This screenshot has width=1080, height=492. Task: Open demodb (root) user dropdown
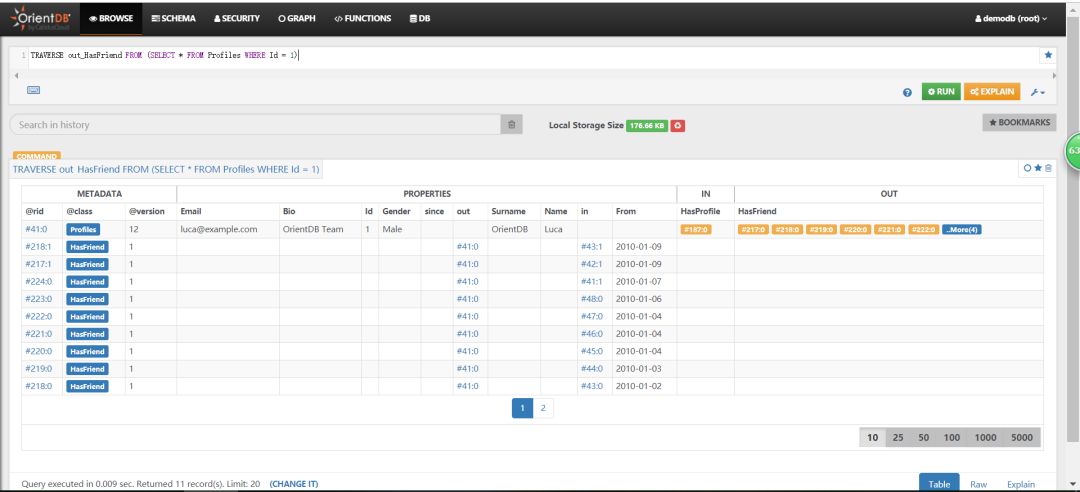(1010, 19)
